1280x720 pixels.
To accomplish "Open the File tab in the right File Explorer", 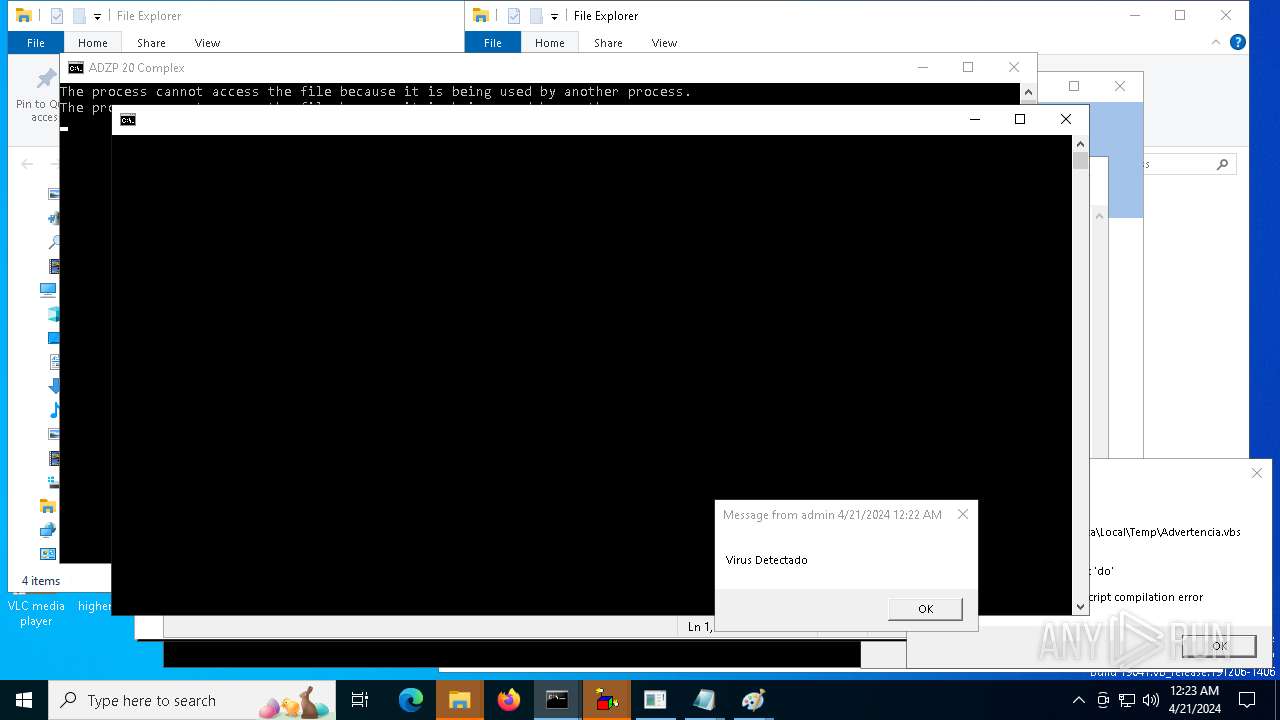I will [x=493, y=43].
